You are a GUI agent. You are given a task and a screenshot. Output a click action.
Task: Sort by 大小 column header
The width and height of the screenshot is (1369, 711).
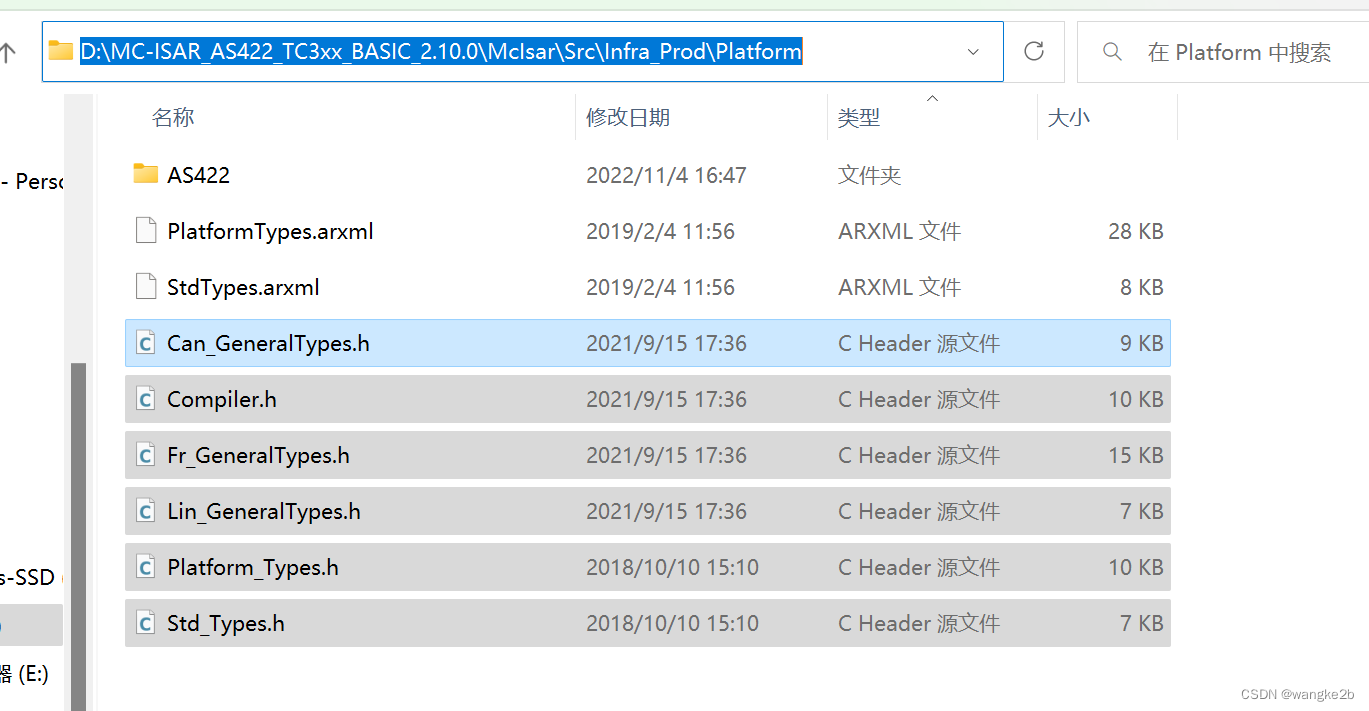(1068, 117)
